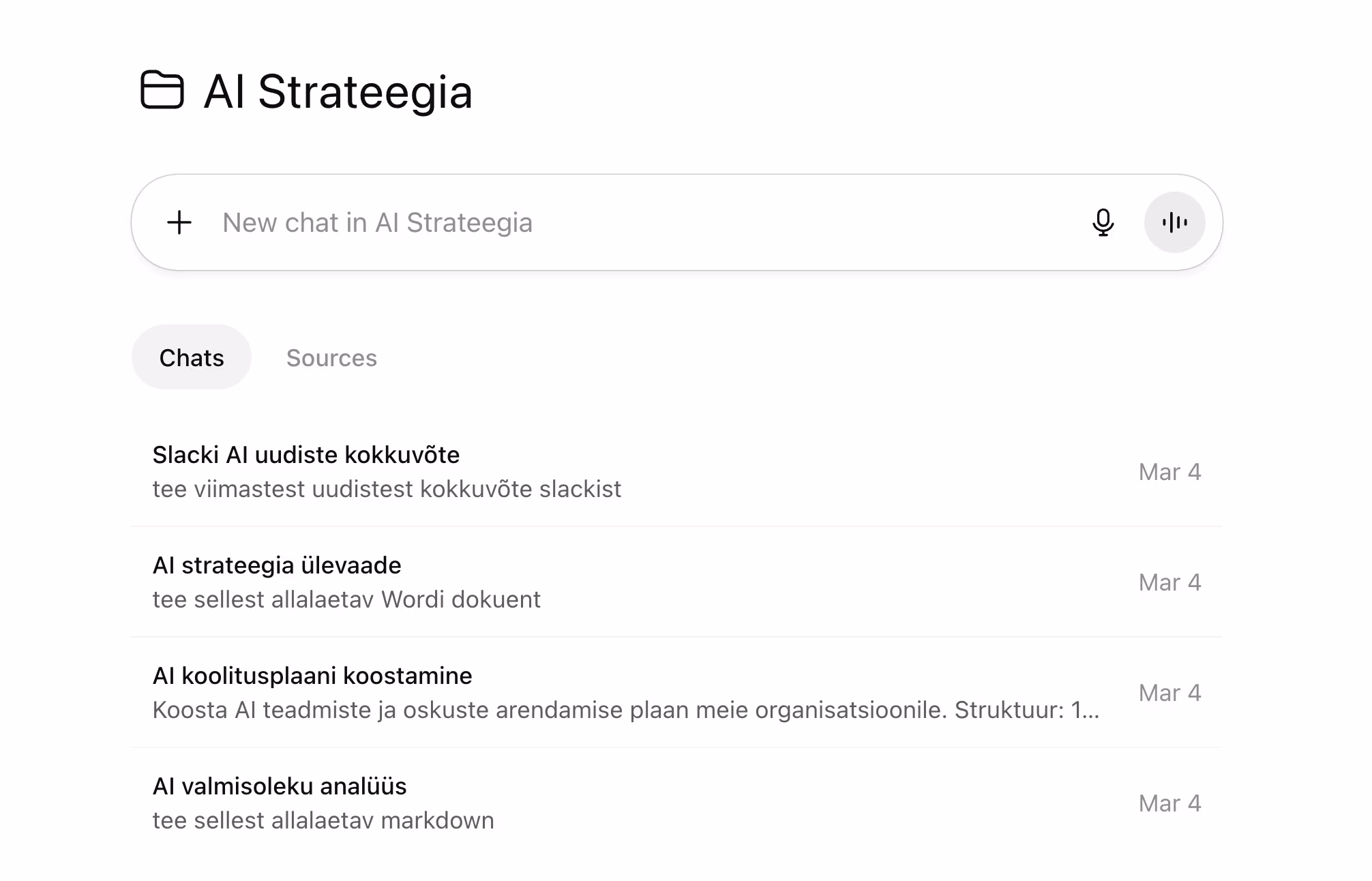Open the Slacki AI uudiste kokkuvõte chat
This screenshot has height=881, width=1372.
306,455
